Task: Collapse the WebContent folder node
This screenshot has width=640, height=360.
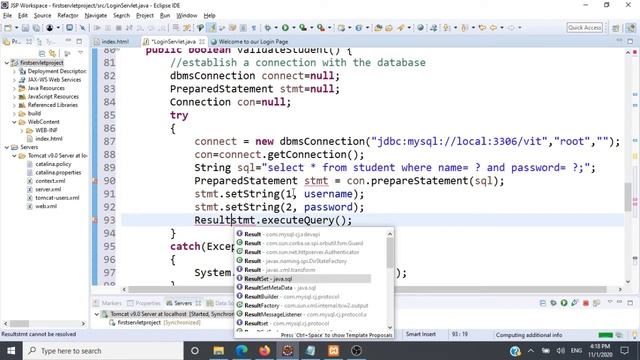Action: tap(15, 122)
